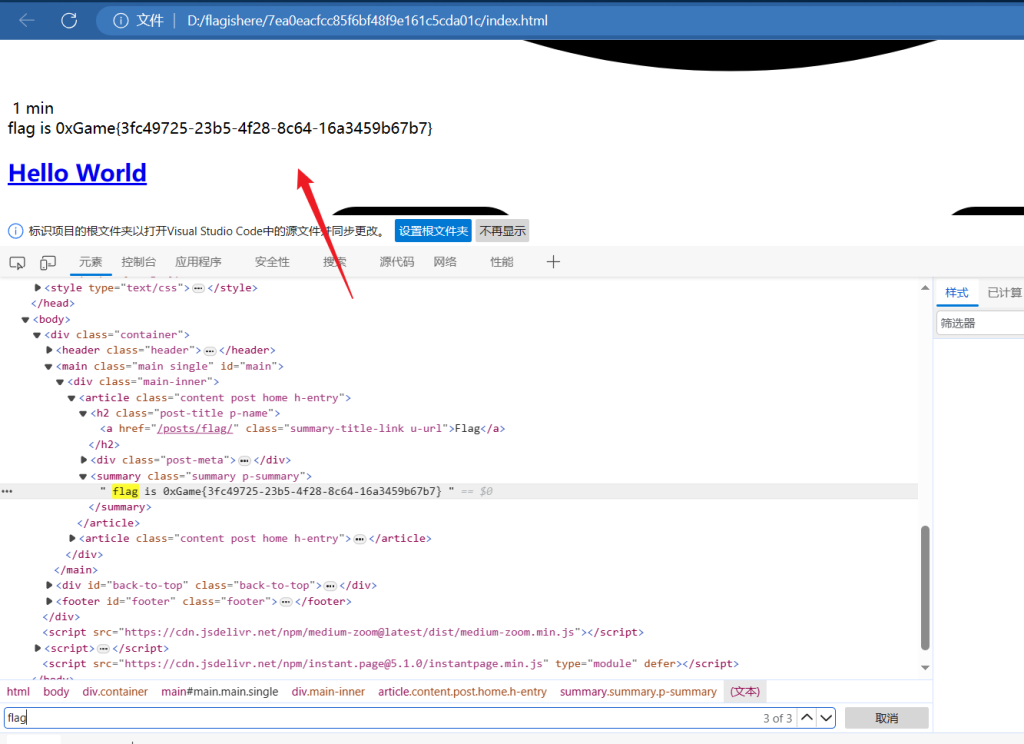Expand the second article's ellipsis badge
This screenshot has height=744, width=1024.
360,539
